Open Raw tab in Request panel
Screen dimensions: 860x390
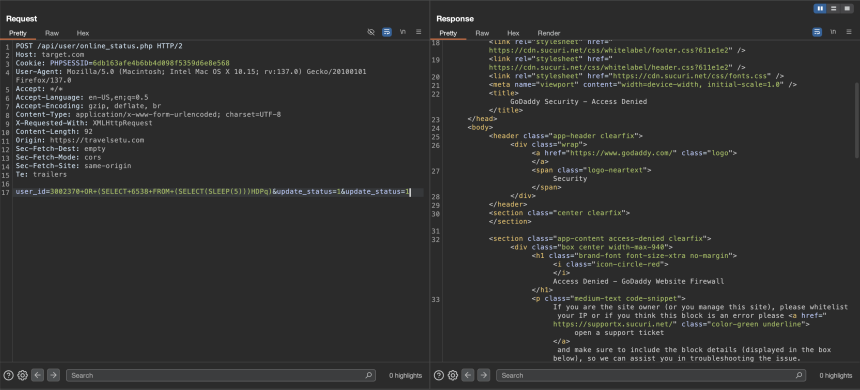(52, 33)
